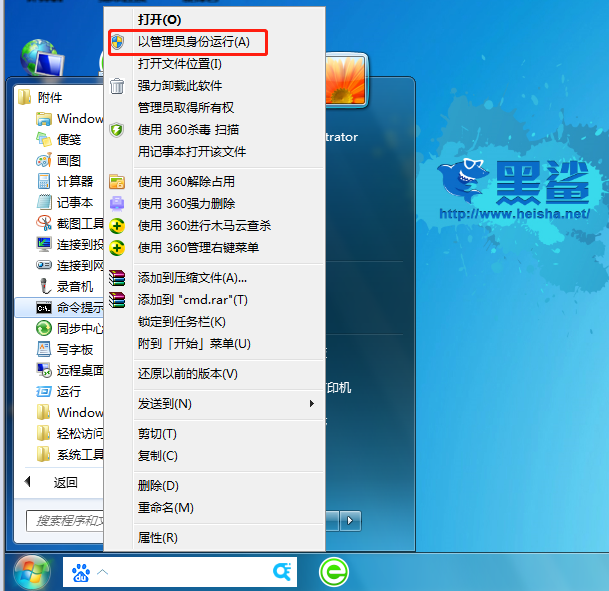Image resolution: width=609 pixels, height=591 pixels.
Task: Click WinRAR icon beside 添加到压缩文件
Action: 117,278
